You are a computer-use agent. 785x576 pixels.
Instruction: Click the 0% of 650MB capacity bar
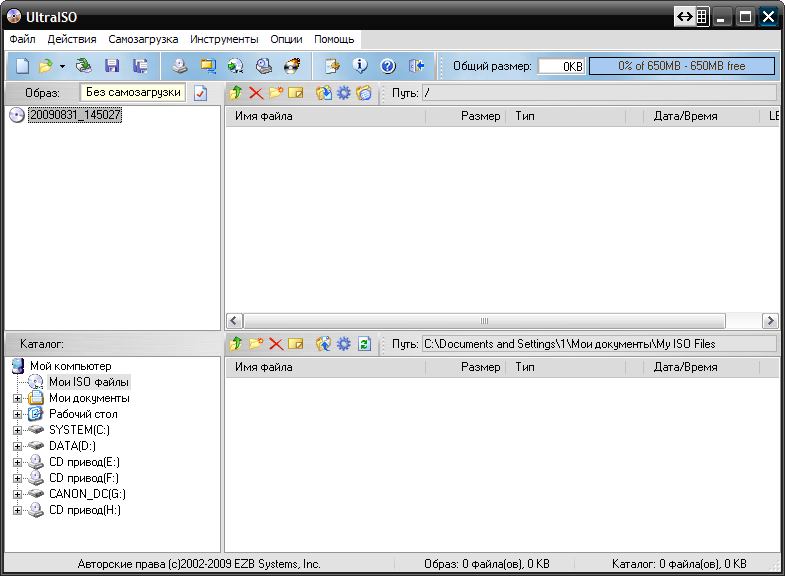(682, 66)
